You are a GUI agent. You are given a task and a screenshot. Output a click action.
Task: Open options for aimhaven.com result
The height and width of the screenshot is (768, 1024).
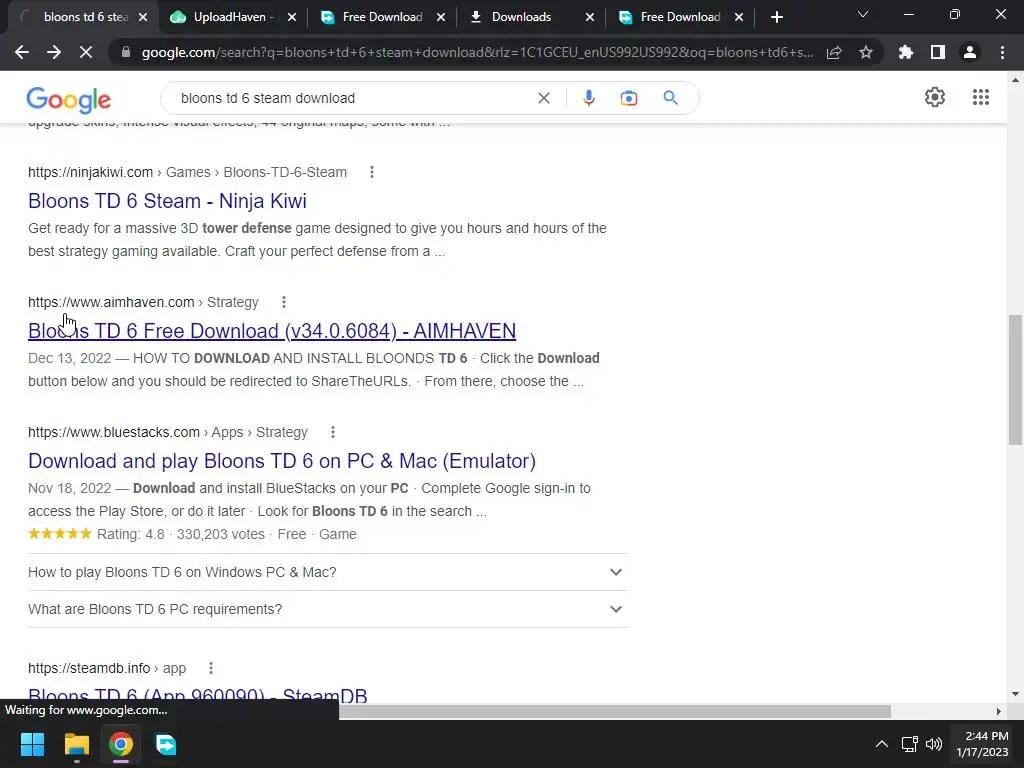(283, 302)
